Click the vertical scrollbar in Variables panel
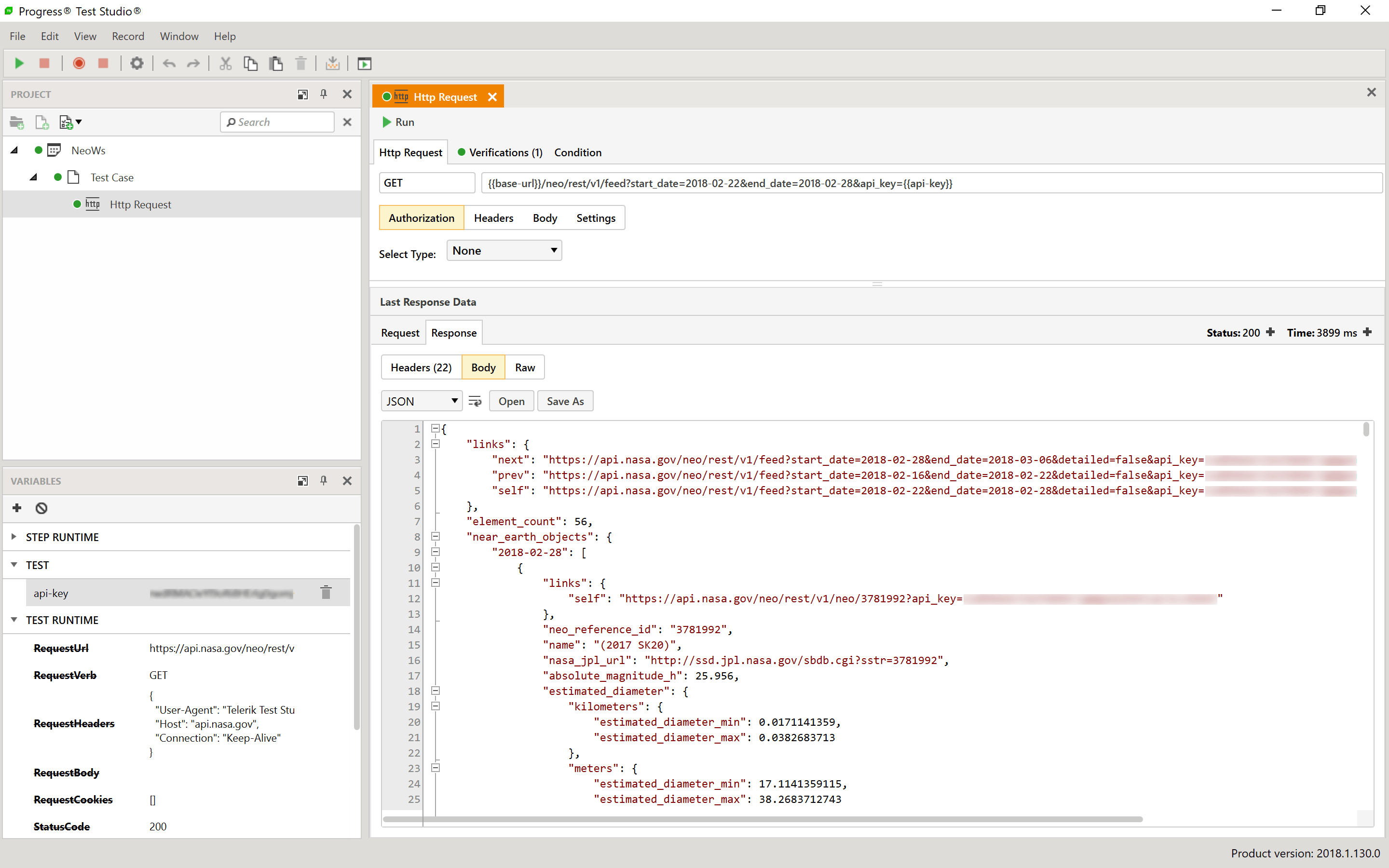The height and width of the screenshot is (868, 1389). (x=356, y=627)
